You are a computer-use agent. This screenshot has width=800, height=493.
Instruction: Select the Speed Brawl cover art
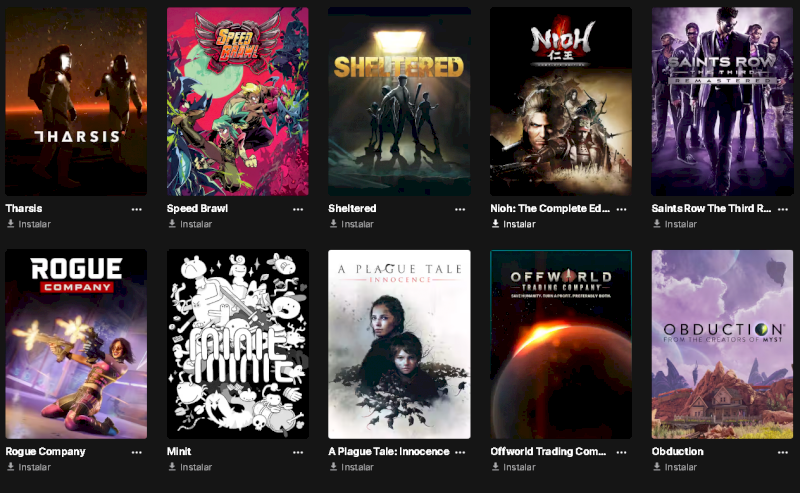pyautogui.click(x=238, y=101)
